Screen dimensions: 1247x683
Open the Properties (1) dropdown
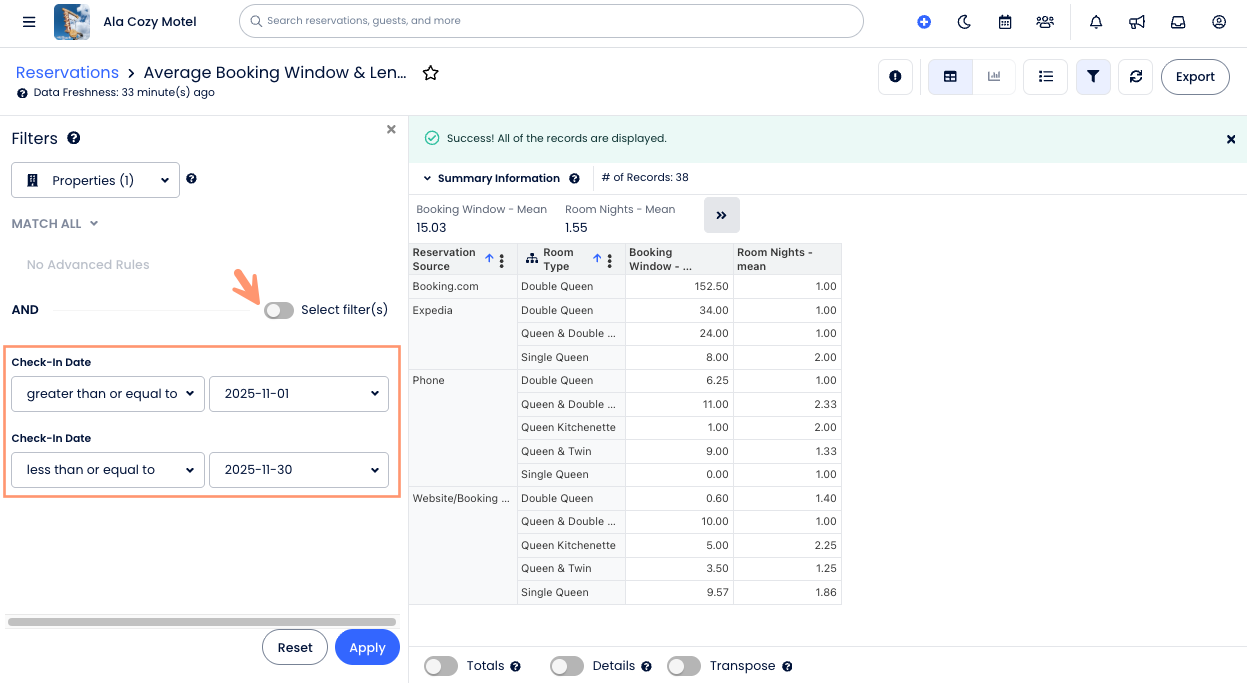pos(96,180)
